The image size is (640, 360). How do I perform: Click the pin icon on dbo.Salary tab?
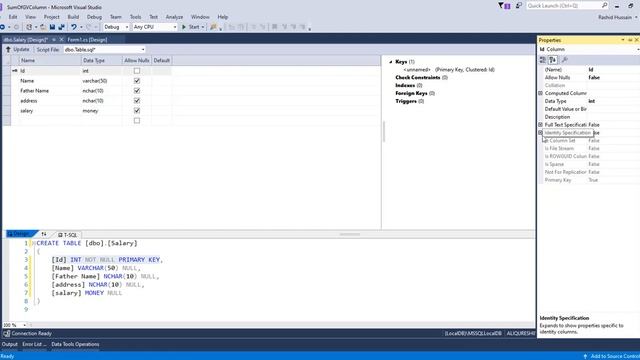54,40
